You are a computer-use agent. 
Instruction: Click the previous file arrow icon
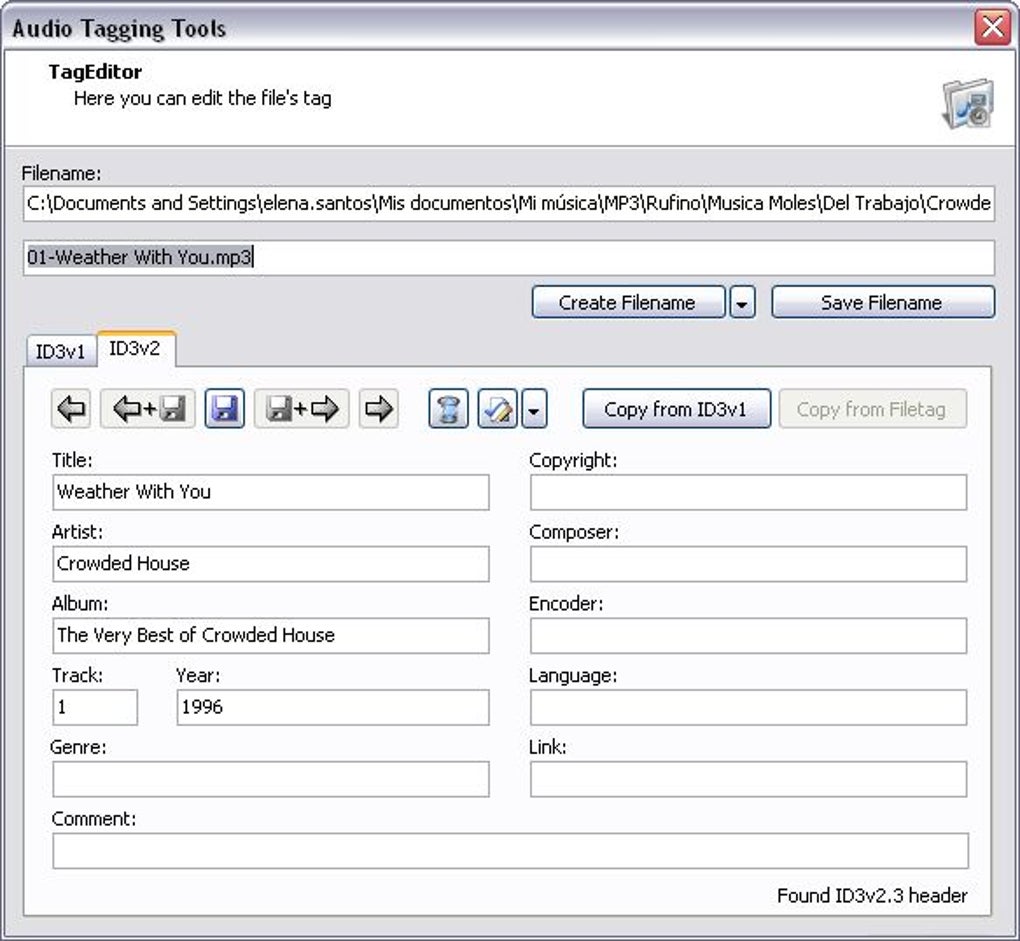coord(68,408)
